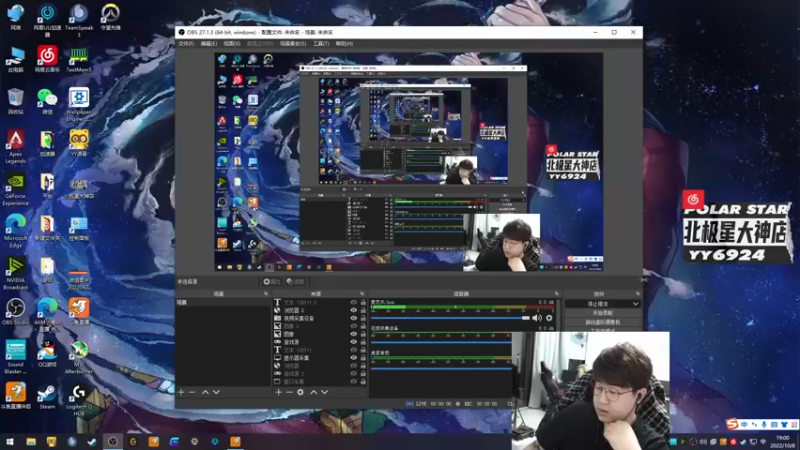Pop out the 控件 dock panel
The width and height of the screenshot is (800, 450).
[638, 294]
